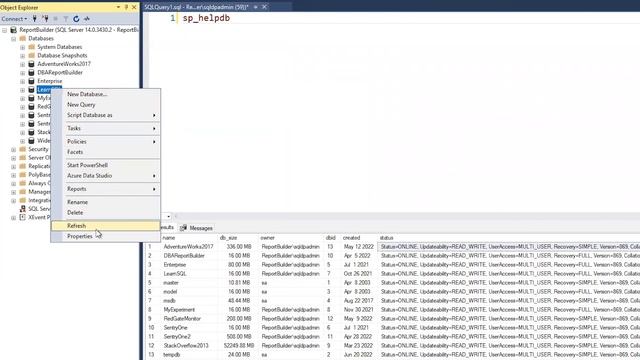Collapse the ReportBuilder server node
The image size is (640, 360).
4,30
